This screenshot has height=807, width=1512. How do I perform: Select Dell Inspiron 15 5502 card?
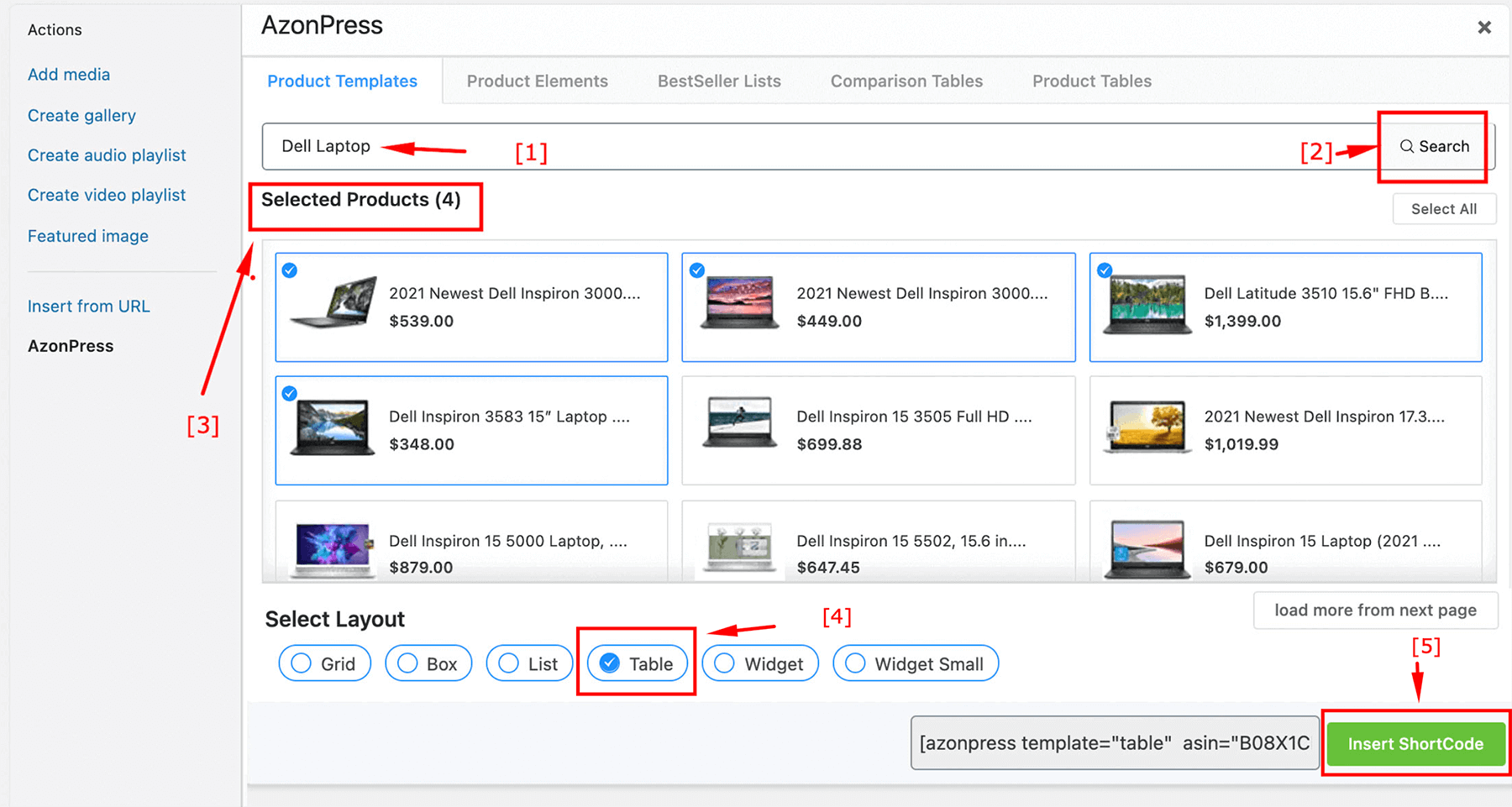pos(879,541)
